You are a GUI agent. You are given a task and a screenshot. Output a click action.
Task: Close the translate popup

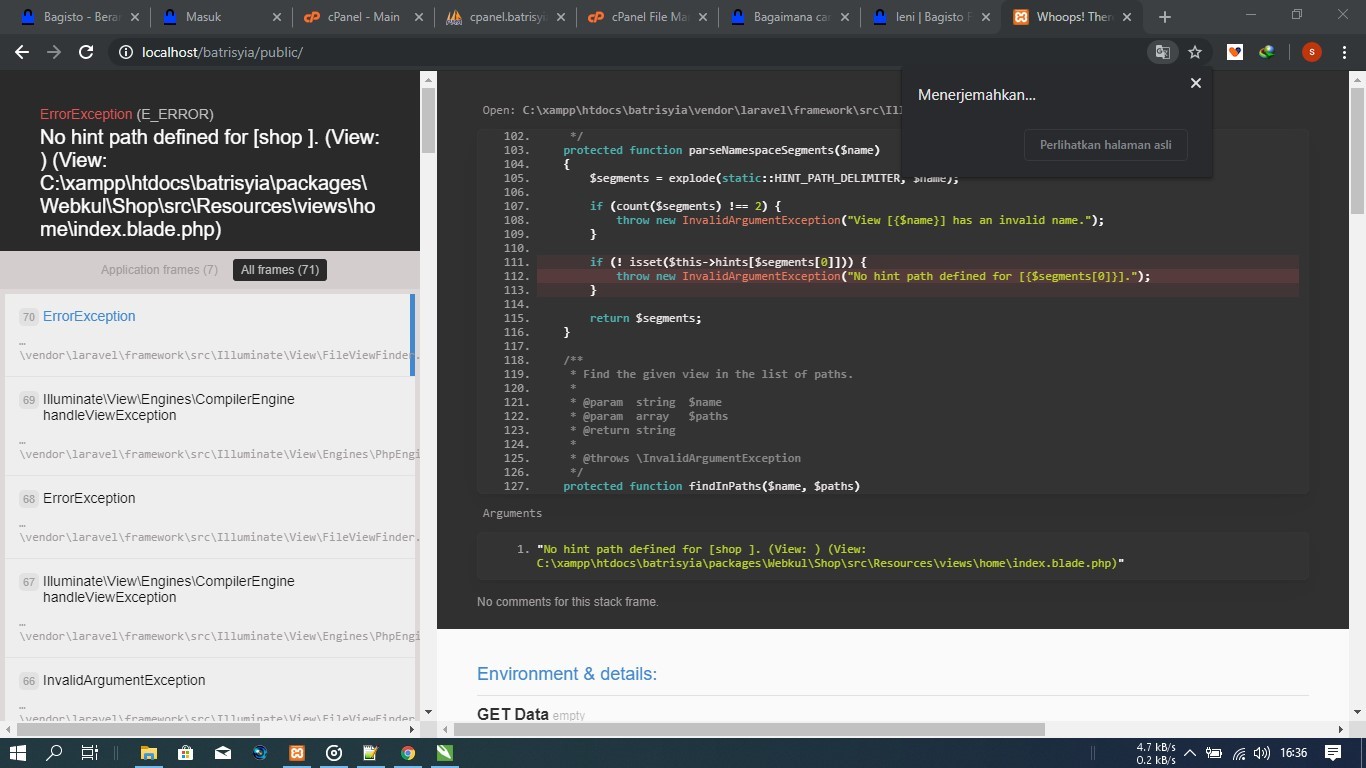pos(1195,83)
